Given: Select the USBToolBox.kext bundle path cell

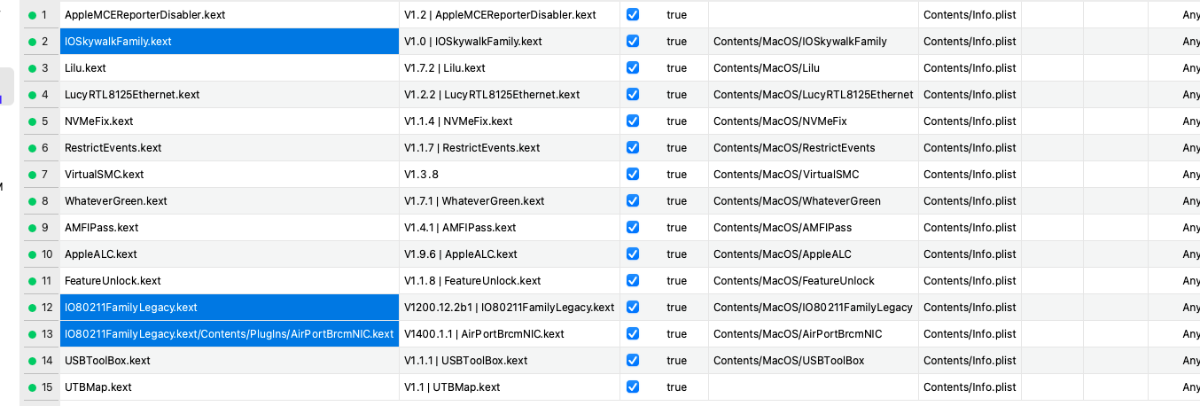Looking at the screenshot, I should pyautogui.click(x=228, y=360).
